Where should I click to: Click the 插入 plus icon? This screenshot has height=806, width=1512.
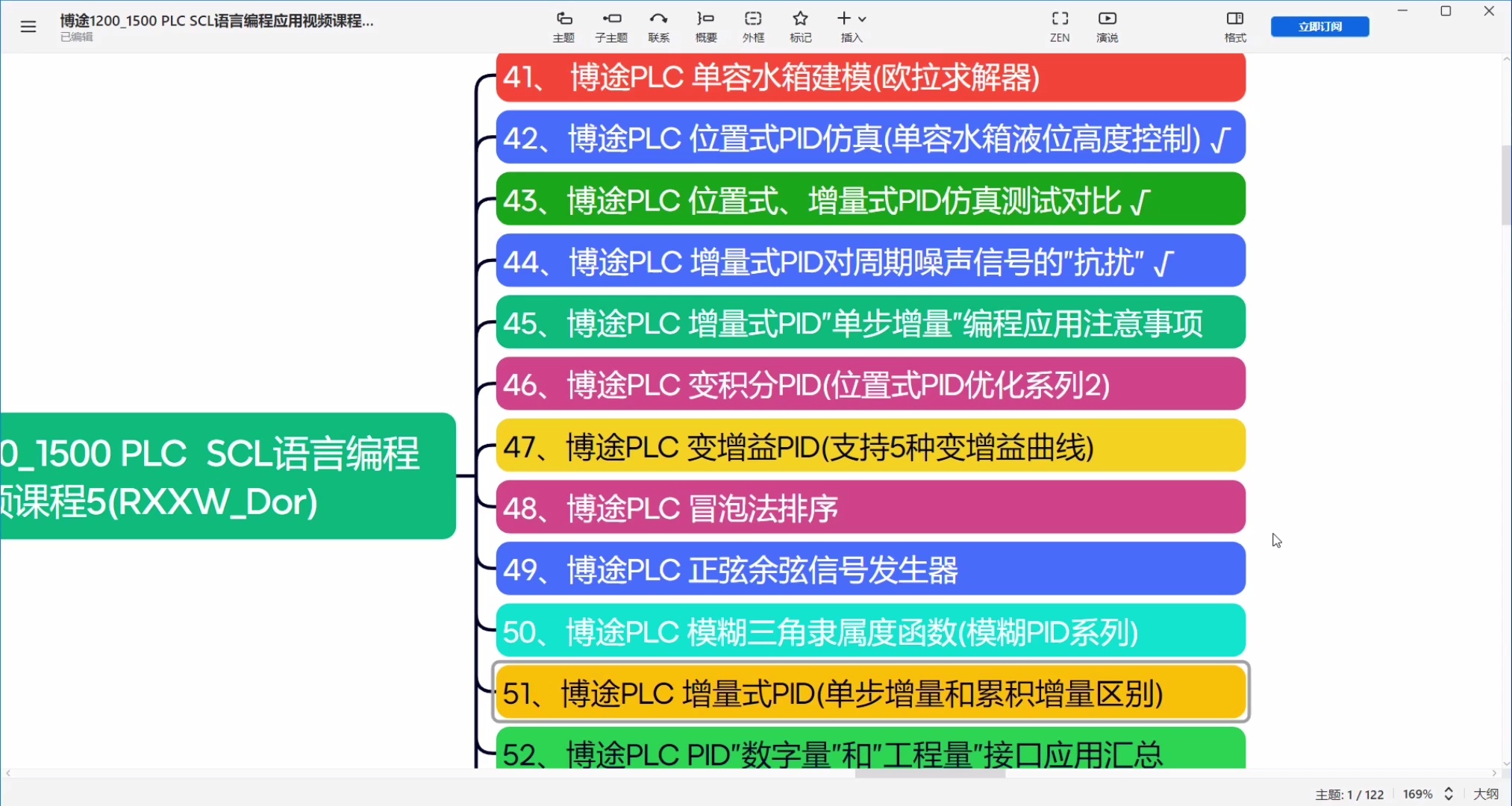(846, 18)
